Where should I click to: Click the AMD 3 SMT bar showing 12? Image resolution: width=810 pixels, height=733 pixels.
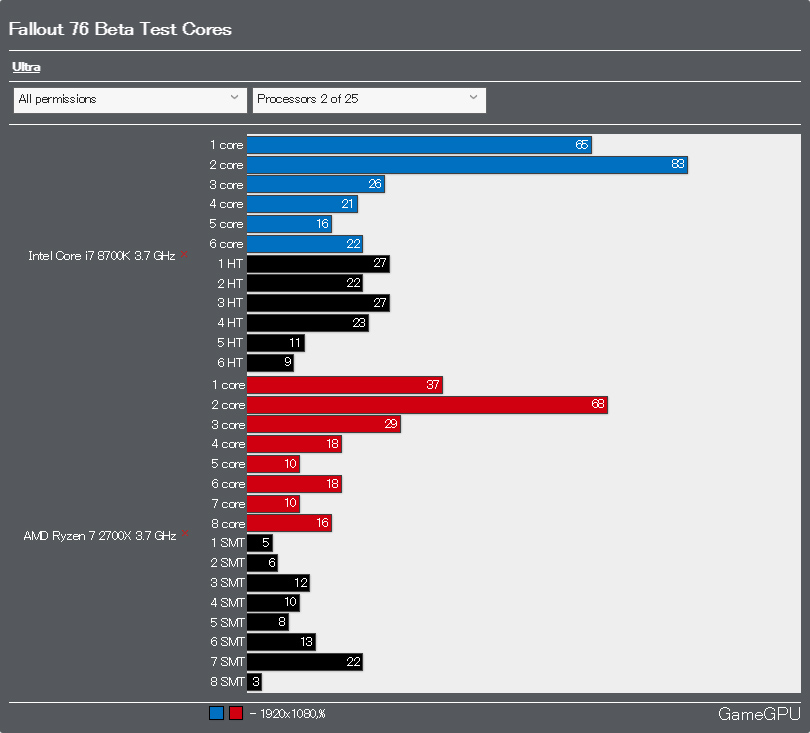click(x=278, y=583)
